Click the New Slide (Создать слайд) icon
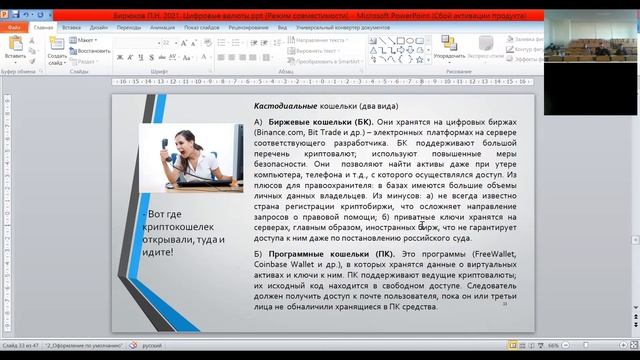This screenshot has width=640, height=360. coord(56,44)
